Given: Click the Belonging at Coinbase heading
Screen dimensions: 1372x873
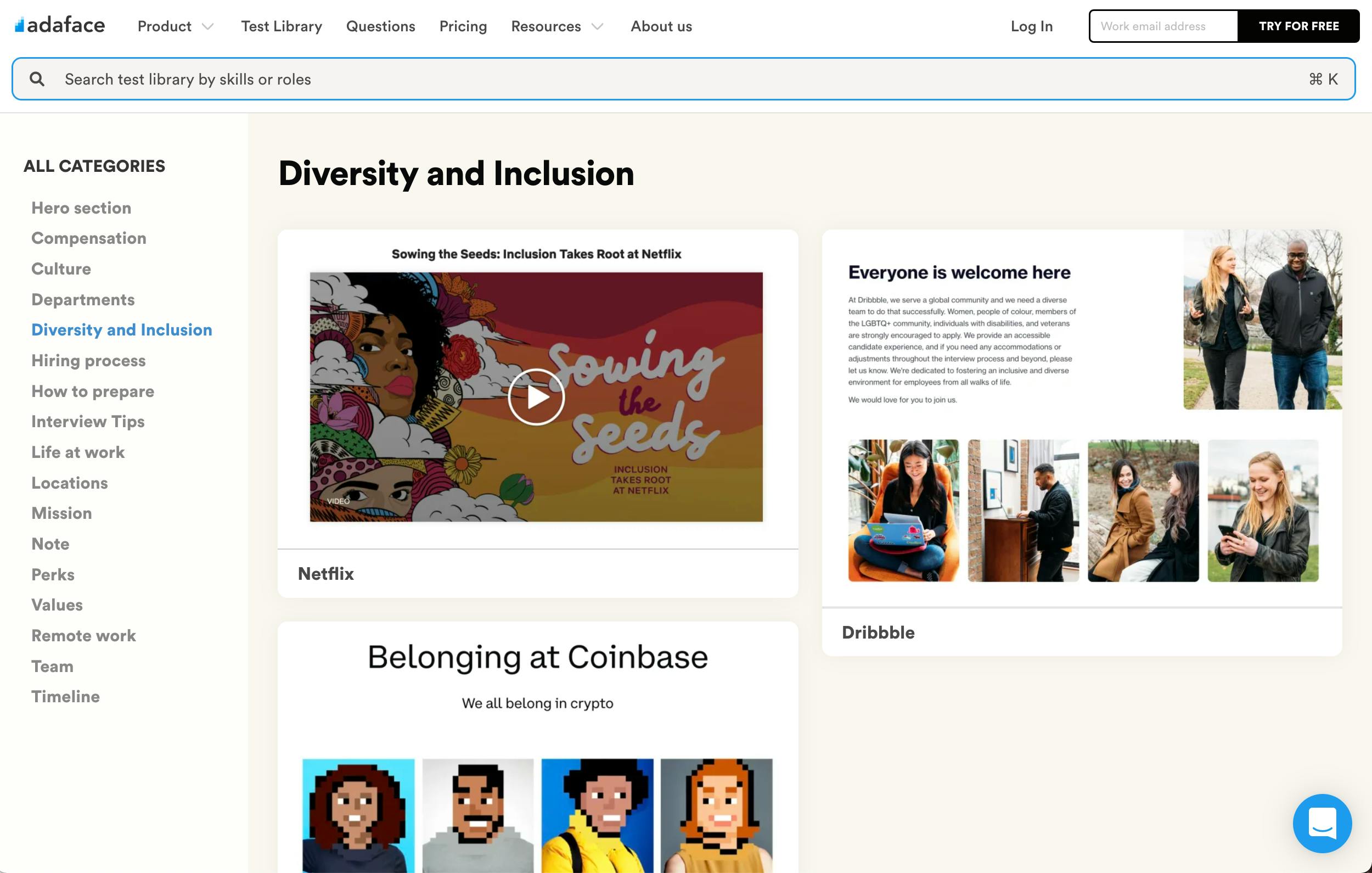Looking at the screenshot, I should click(x=537, y=657).
